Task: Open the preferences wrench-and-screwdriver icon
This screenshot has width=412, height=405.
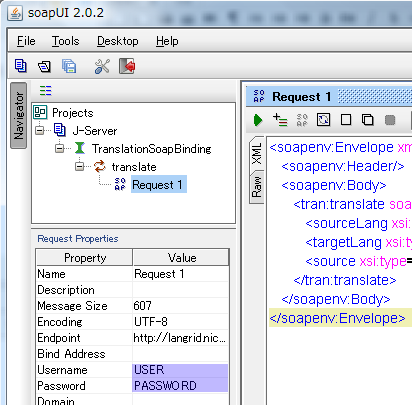Action: (102, 66)
